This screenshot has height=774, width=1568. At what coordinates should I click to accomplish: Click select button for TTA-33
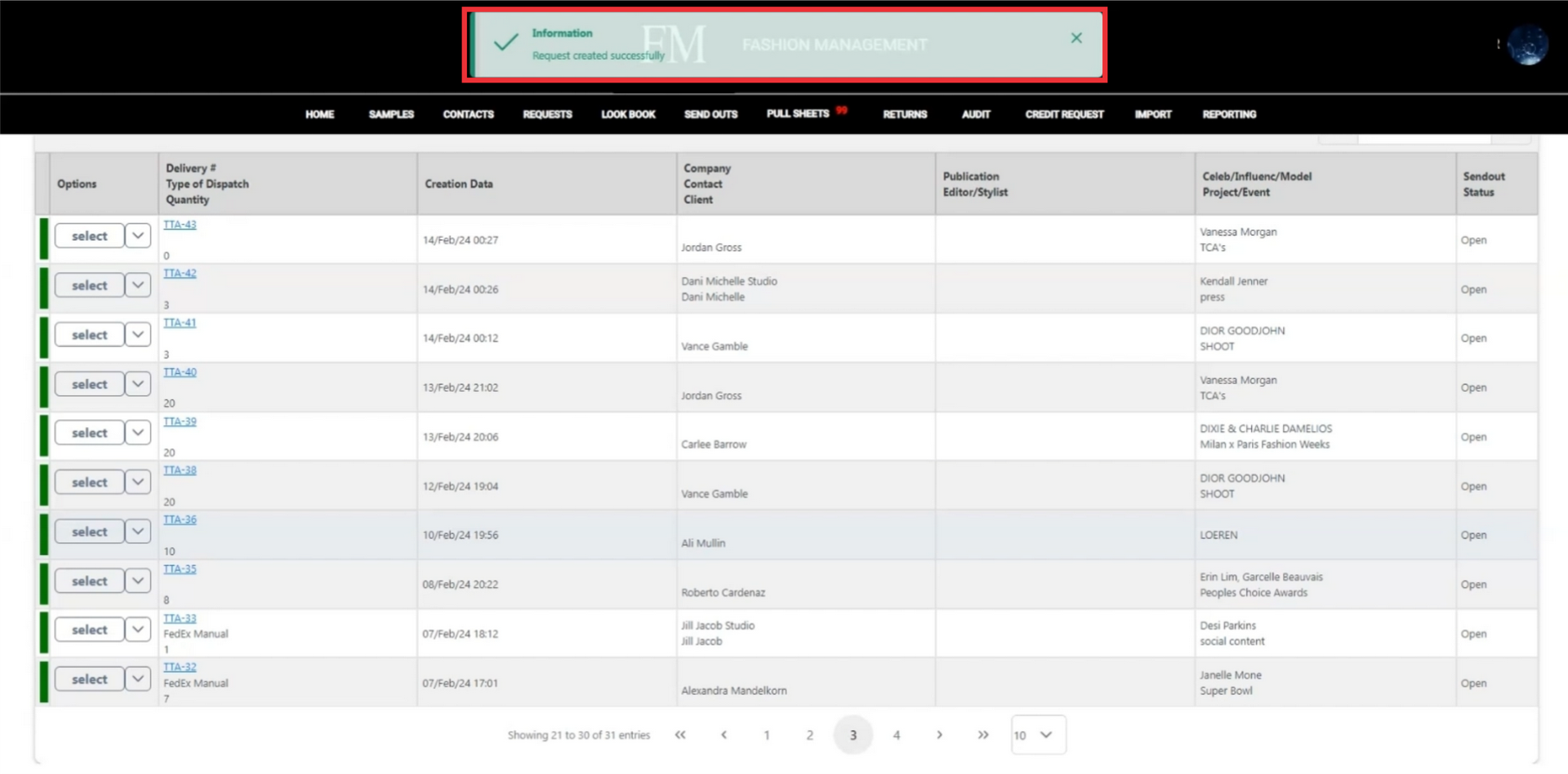coord(89,629)
